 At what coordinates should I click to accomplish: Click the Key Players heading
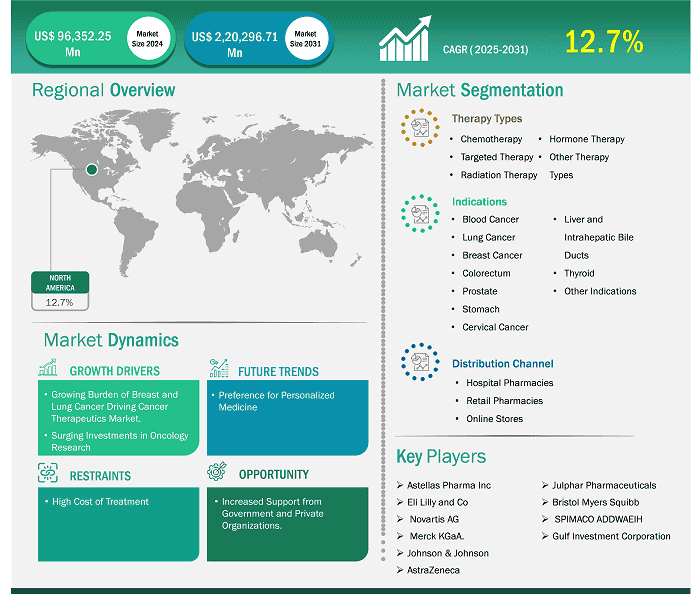441,457
